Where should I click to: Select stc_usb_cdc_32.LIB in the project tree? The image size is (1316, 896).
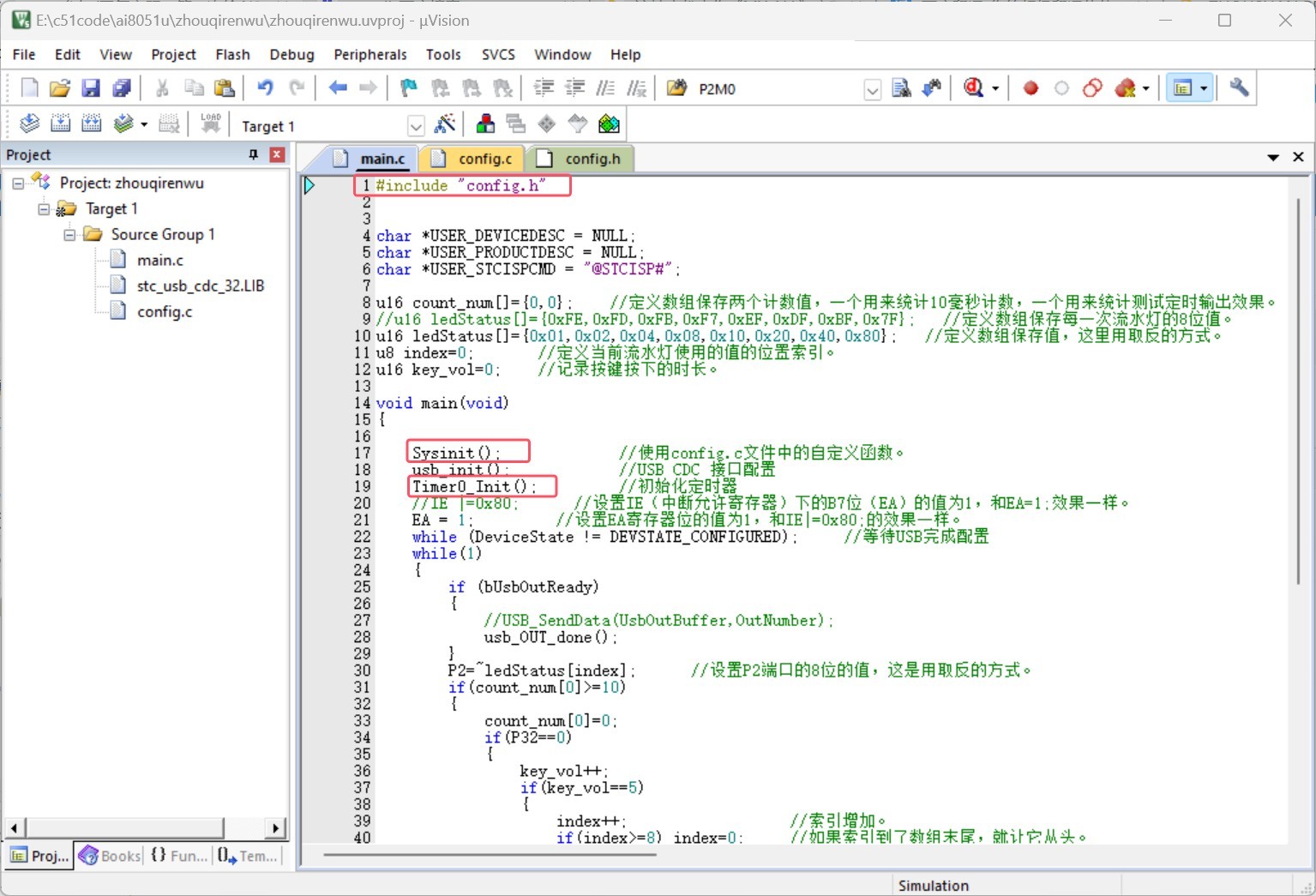pos(201,286)
